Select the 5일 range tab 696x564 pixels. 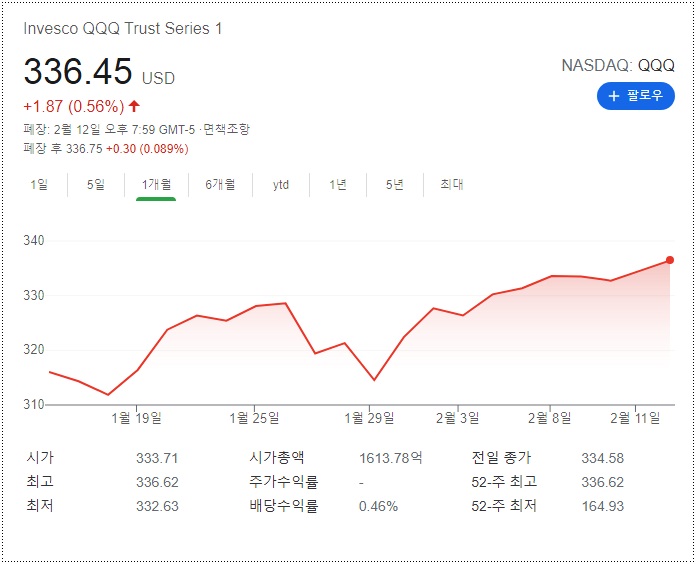click(x=96, y=184)
